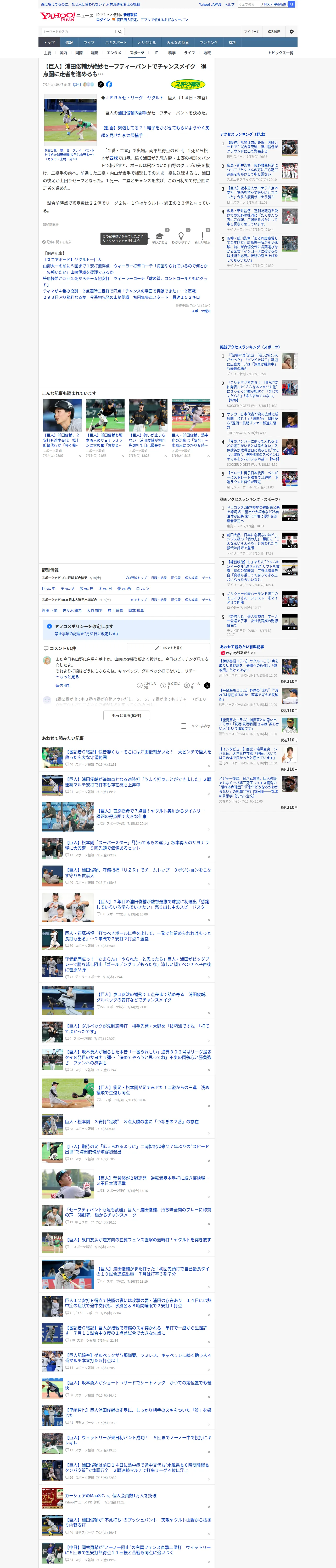Click the ウェブ検索 input field
This screenshot has height=1568, width=336.
click(x=249, y=4)
